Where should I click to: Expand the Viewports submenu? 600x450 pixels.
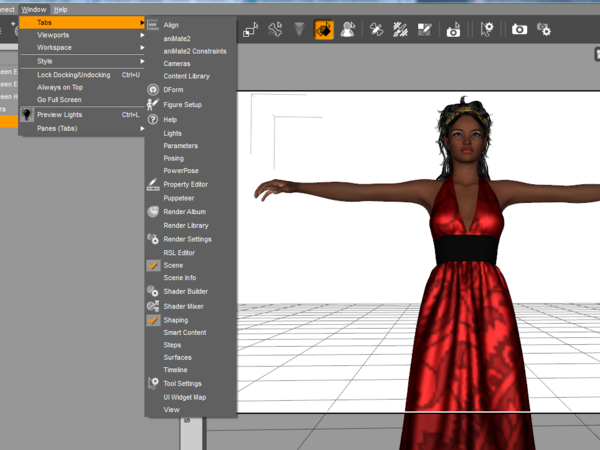coord(82,35)
